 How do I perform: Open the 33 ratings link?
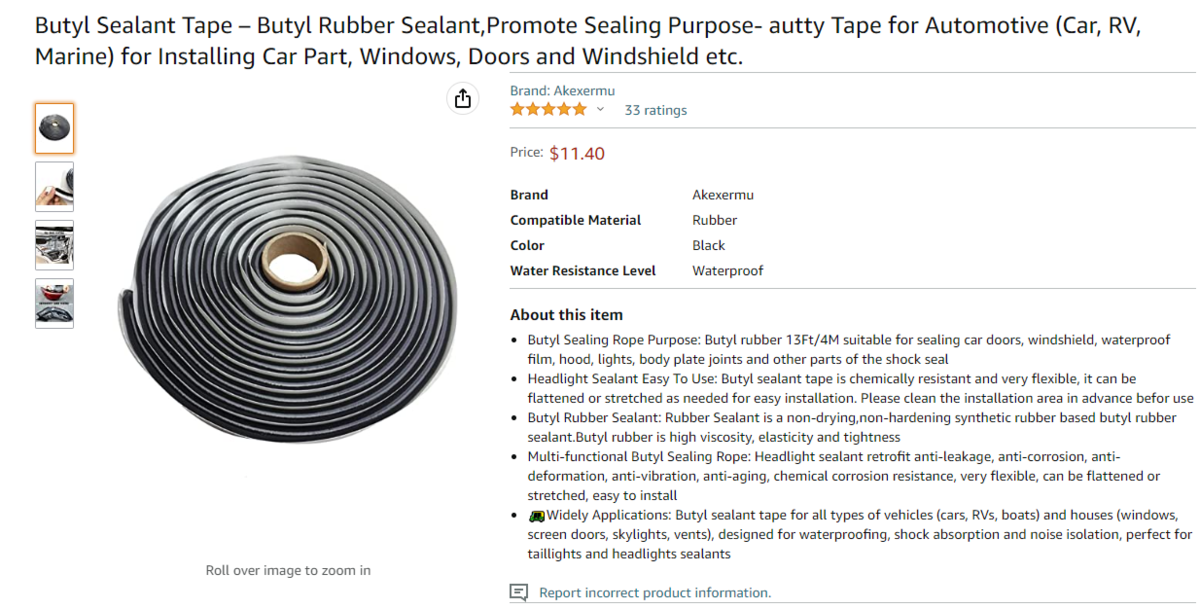[x=655, y=110]
